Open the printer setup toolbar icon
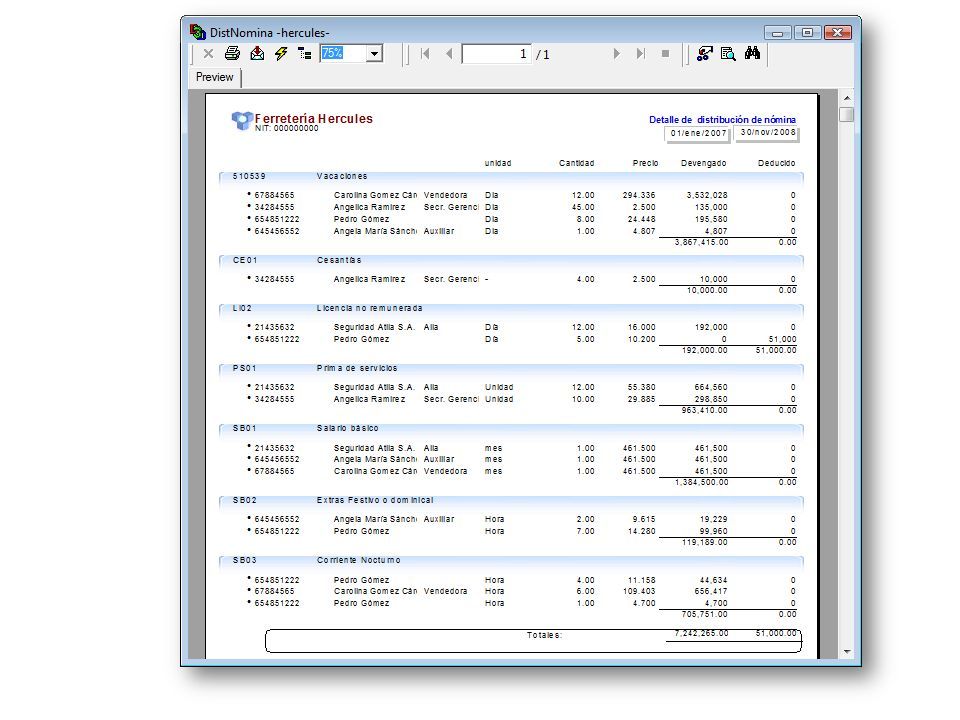The image size is (960, 720). (x=705, y=54)
